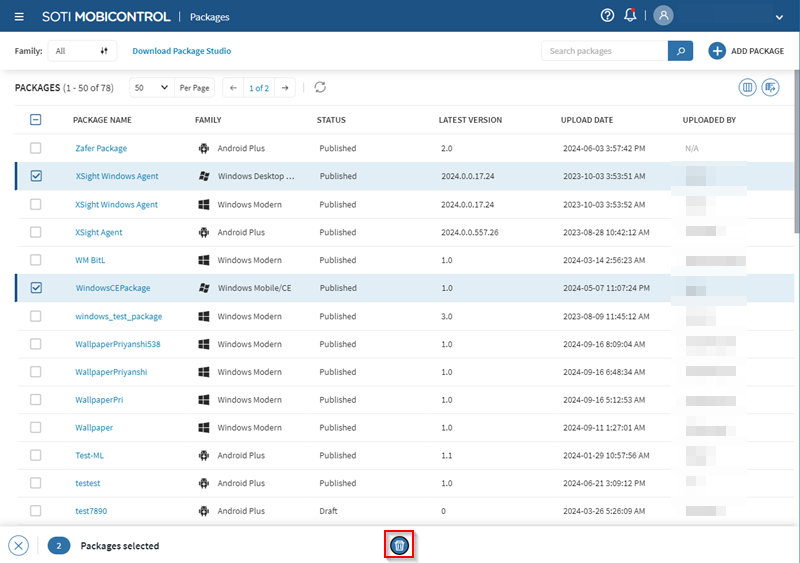
Task: Open the column chooser icon
Action: coord(747,88)
